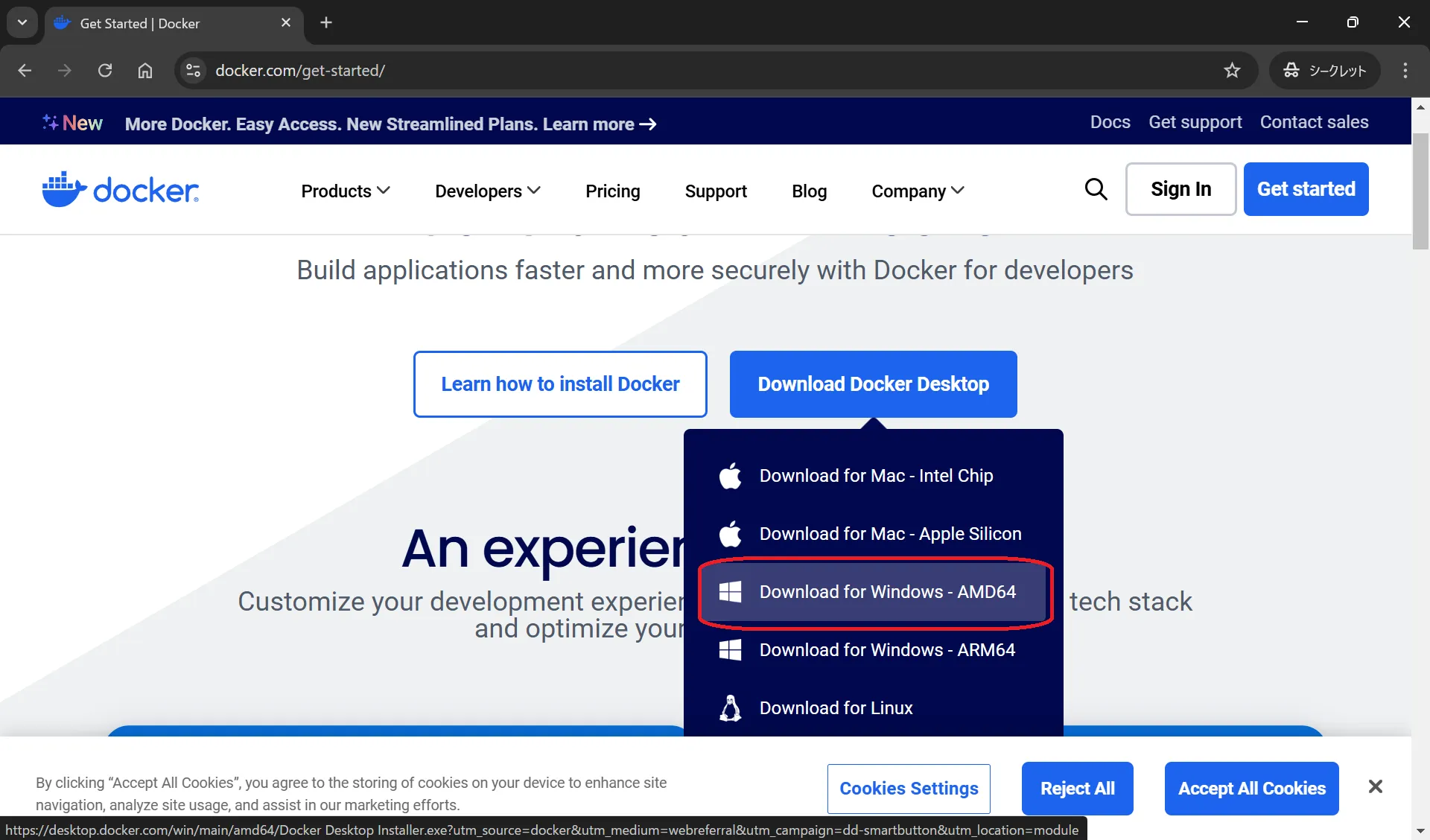The image size is (1430, 840).
Task: Open the site search magnifier icon
Action: pos(1096,189)
